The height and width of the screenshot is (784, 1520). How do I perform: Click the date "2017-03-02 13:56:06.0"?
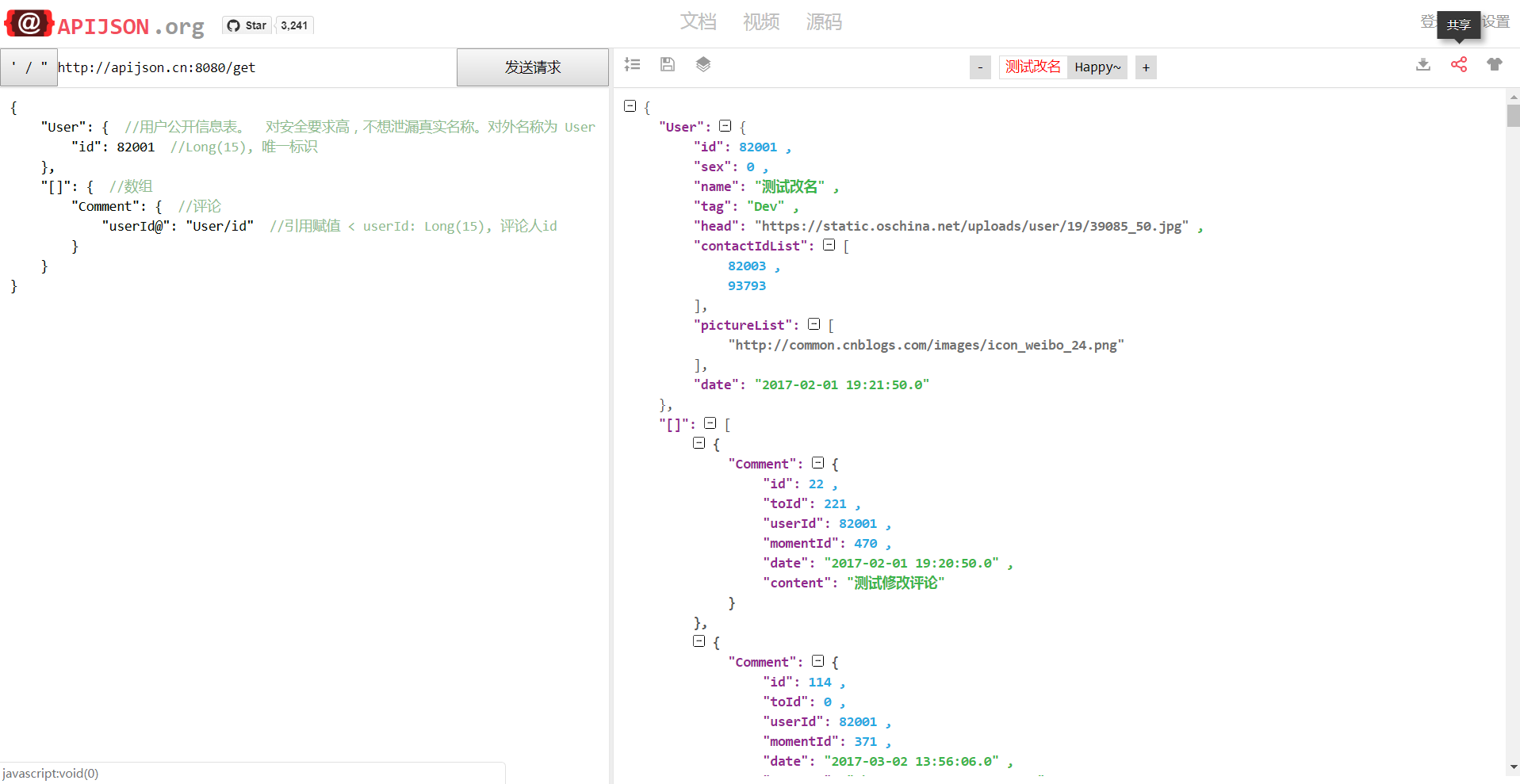911,762
